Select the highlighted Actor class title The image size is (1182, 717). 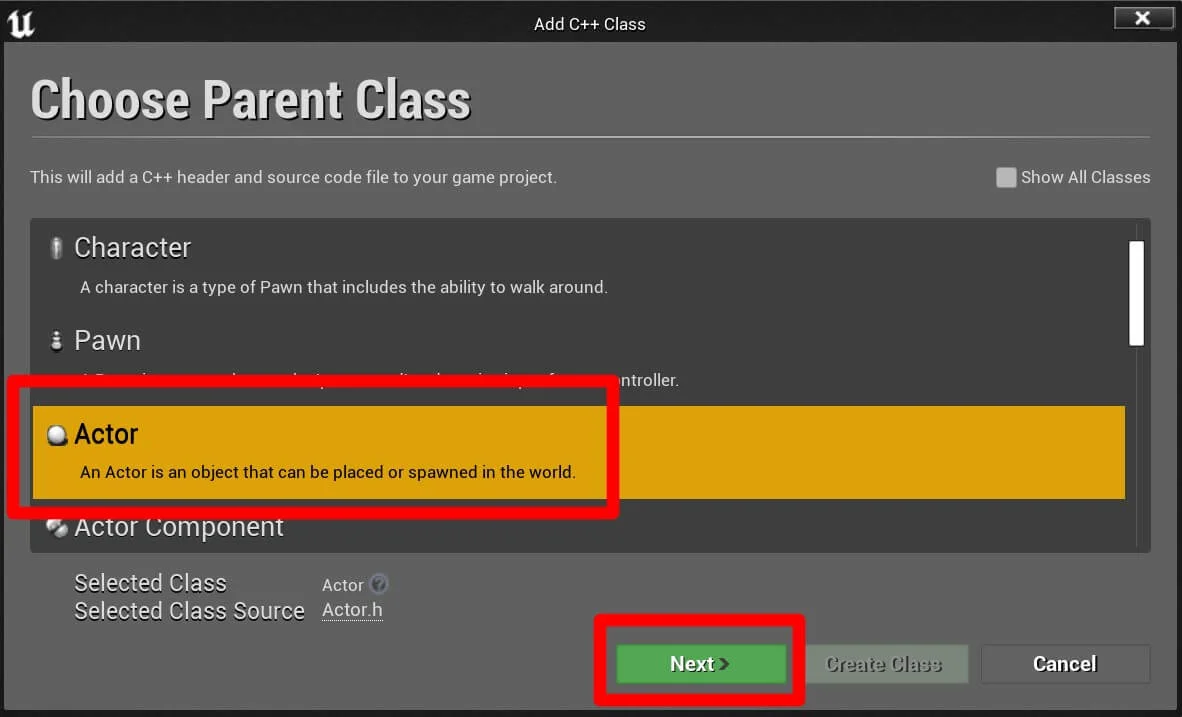(106, 434)
